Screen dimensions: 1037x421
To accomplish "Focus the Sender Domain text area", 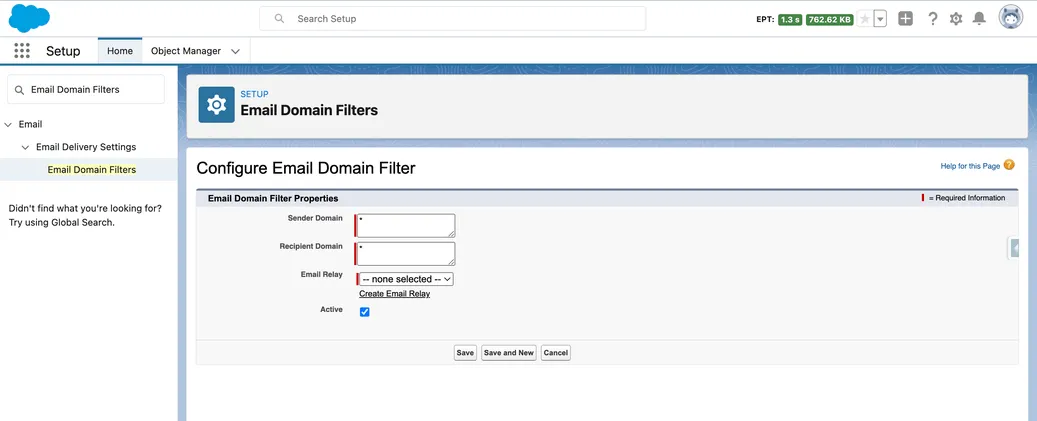I will pos(406,225).
